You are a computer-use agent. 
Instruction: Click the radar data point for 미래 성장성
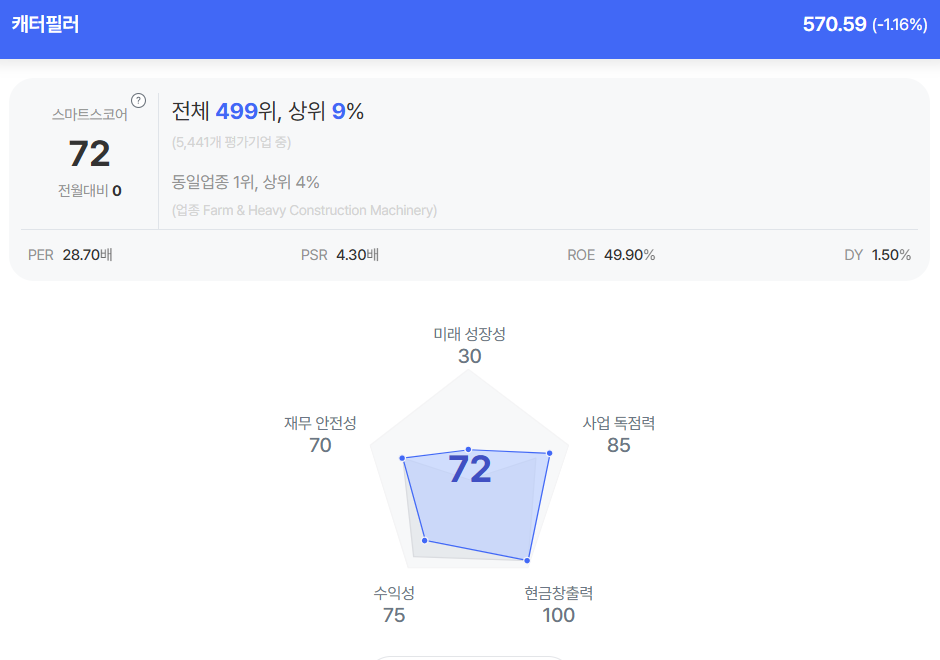[469, 450]
